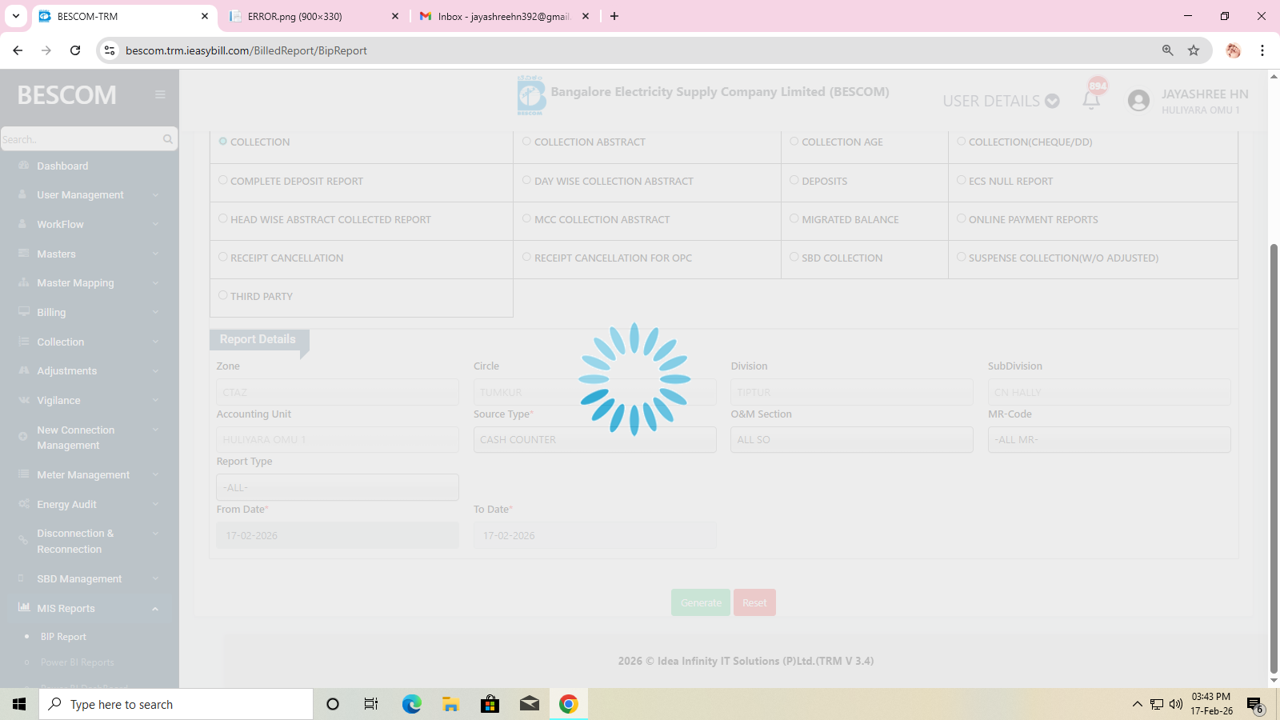Switch to the Gmail Inbox browser tab

503,16
